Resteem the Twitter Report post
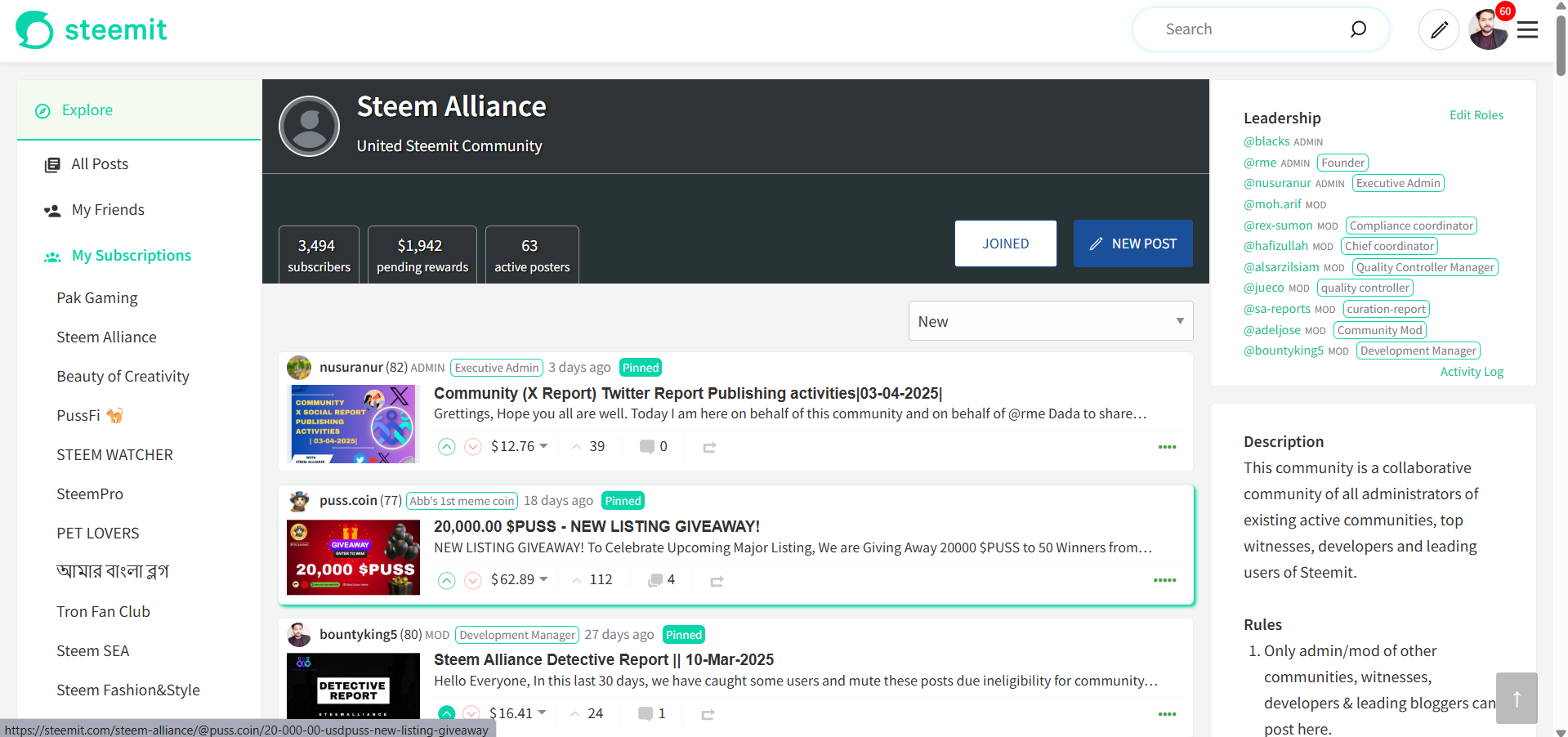Screen dimensions: 1568x737 (x=709, y=447)
